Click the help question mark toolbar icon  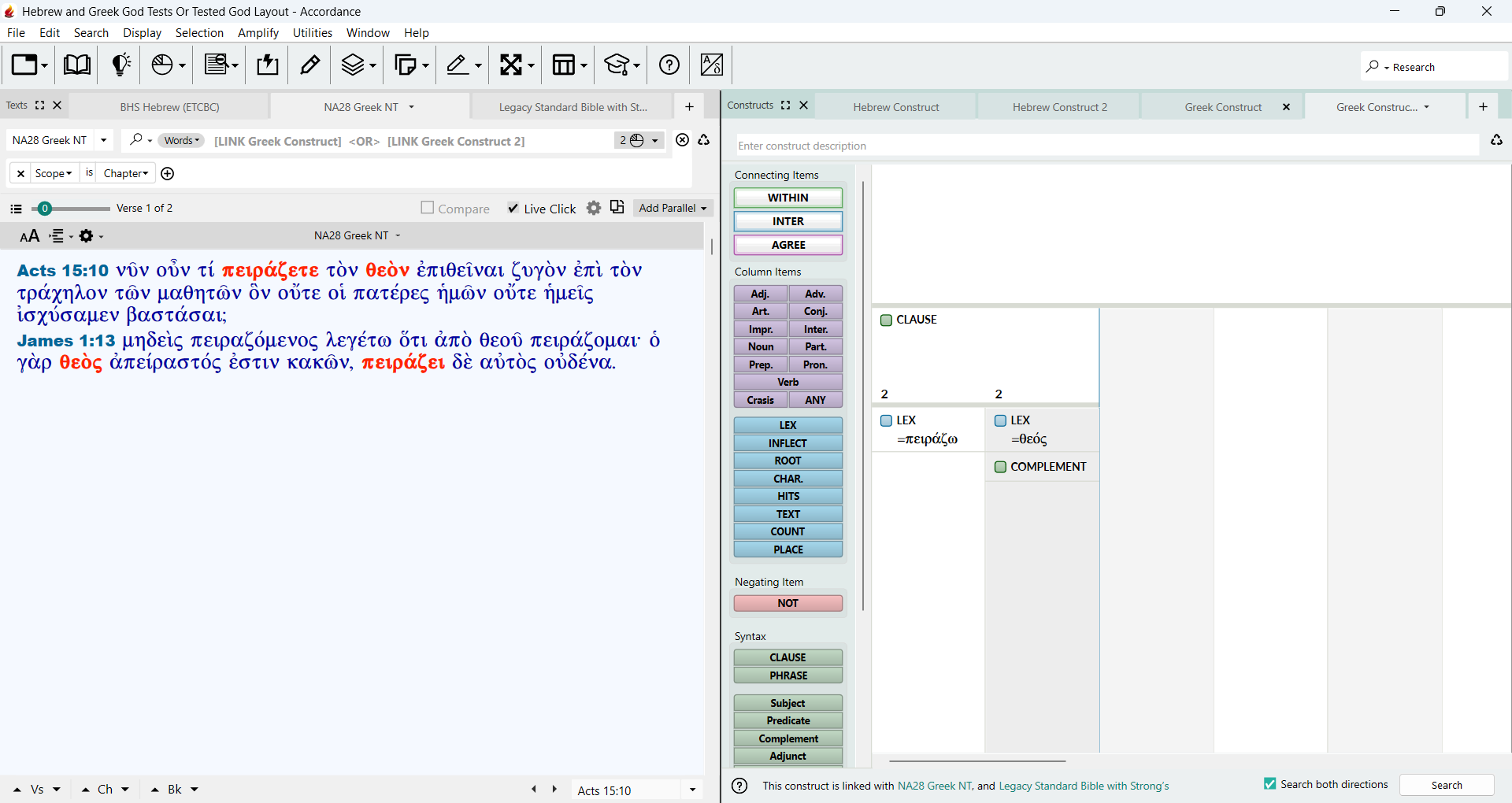pyautogui.click(x=669, y=65)
